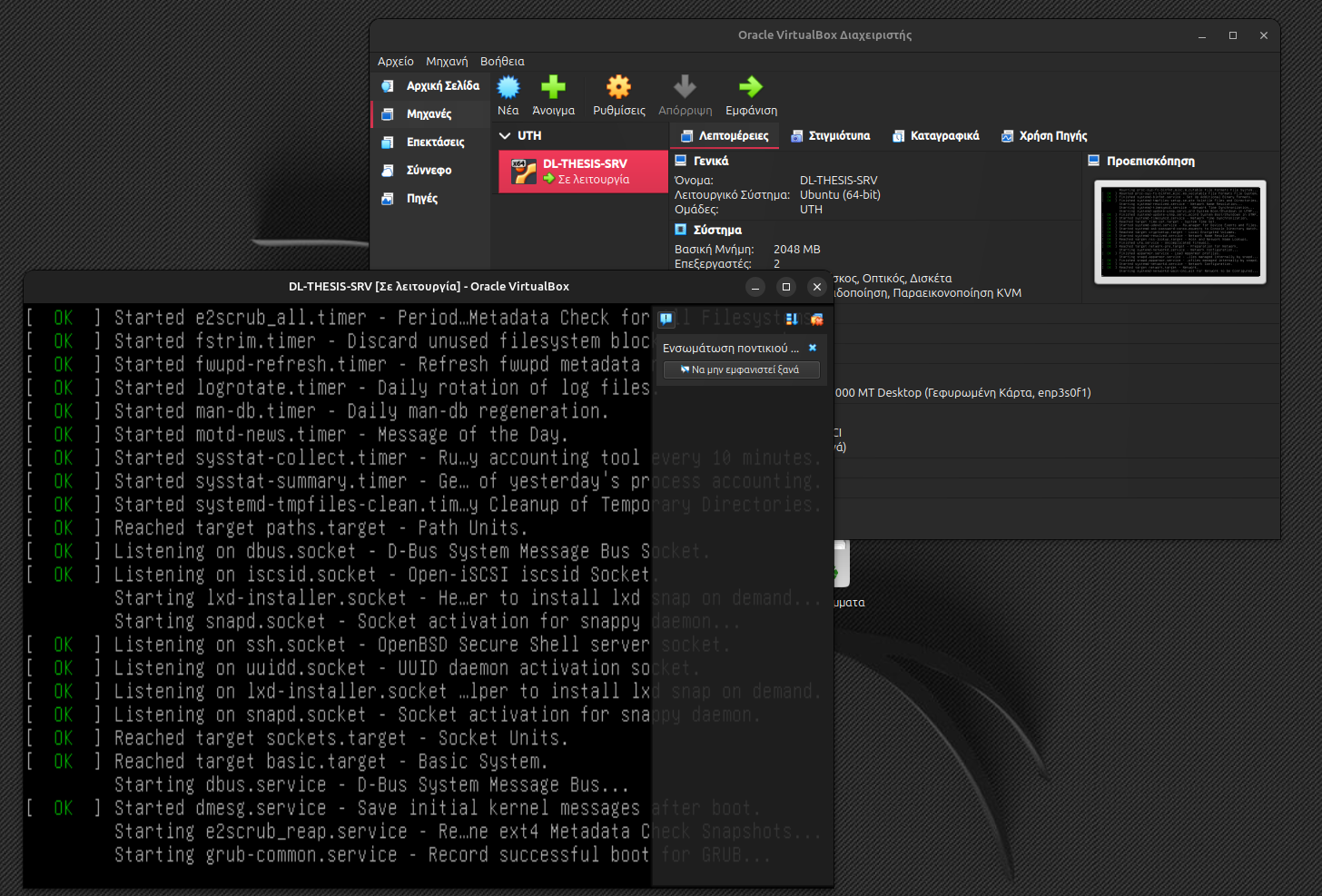The height and width of the screenshot is (896, 1322).
Task: Click the green plus Άνοιγμα toolbar icon
Action: click(x=553, y=87)
